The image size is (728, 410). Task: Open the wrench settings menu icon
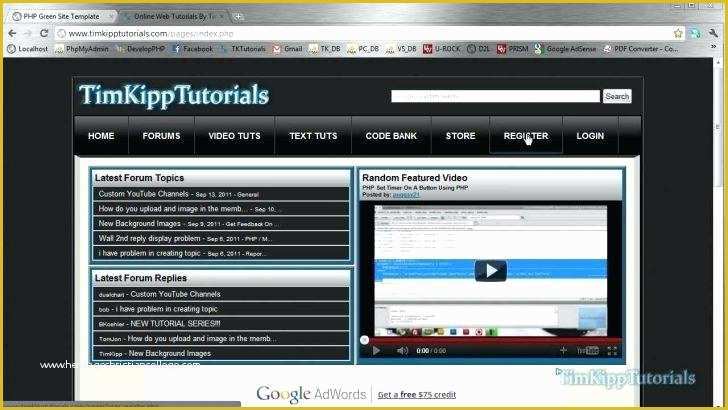(713, 33)
